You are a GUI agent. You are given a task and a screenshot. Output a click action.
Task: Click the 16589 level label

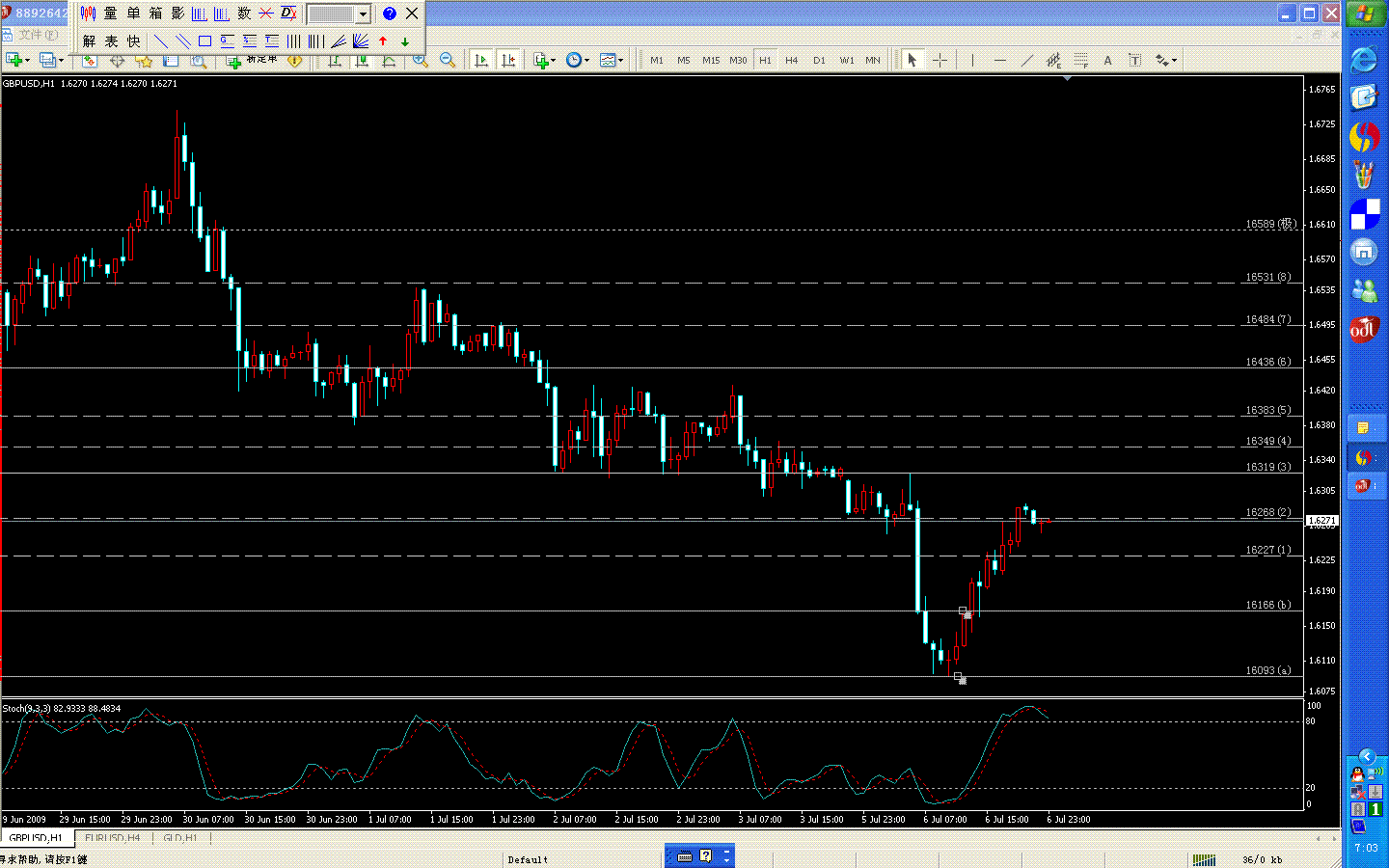(x=1269, y=224)
